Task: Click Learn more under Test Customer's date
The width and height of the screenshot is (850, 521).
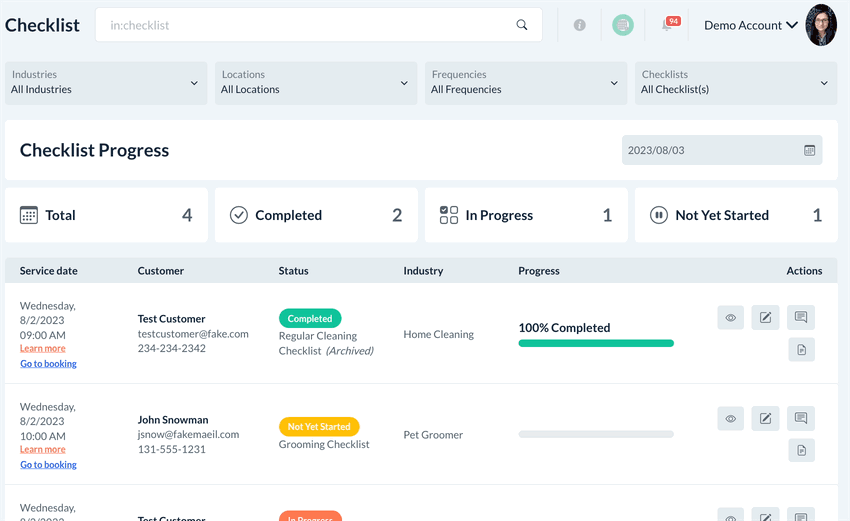Action: [x=43, y=348]
